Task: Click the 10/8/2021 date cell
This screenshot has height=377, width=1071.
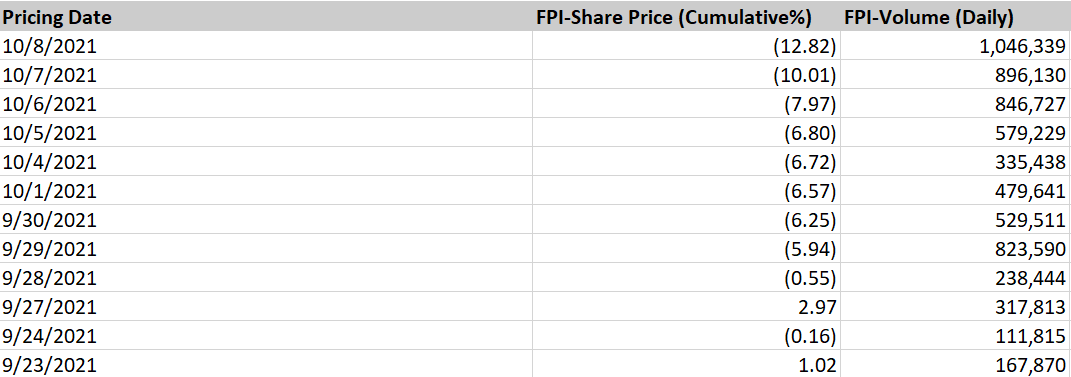Action: [266, 46]
